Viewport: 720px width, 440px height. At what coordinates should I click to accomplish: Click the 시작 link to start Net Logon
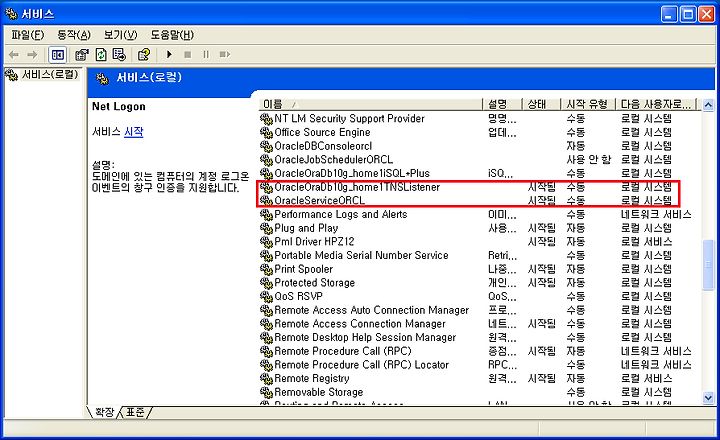(x=134, y=132)
